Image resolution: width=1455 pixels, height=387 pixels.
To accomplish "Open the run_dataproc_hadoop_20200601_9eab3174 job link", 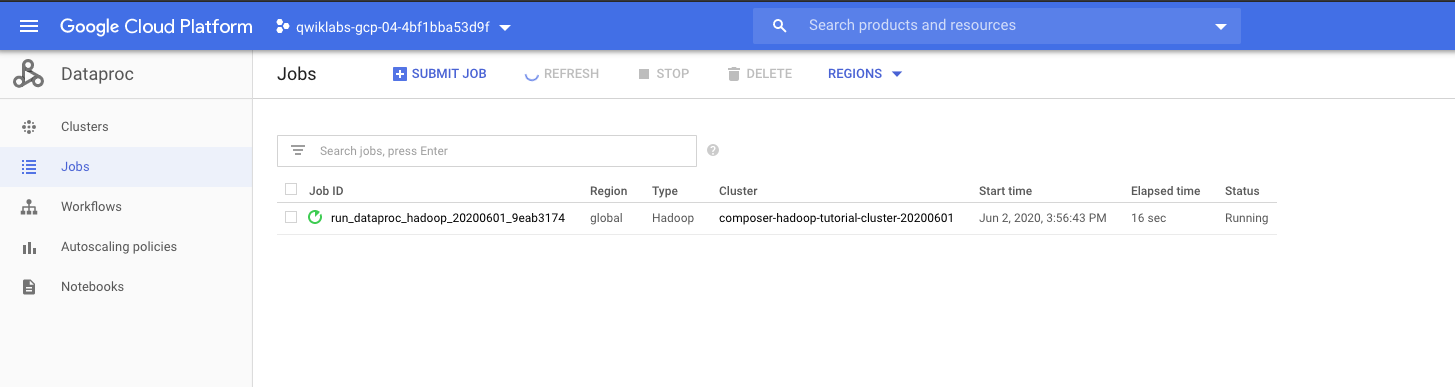I will coord(448,218).
